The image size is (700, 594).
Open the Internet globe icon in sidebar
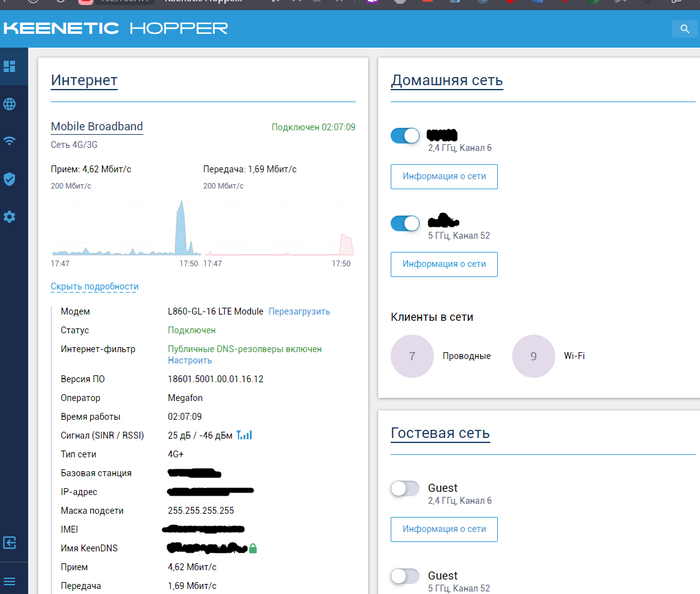pyautogui.click(x=9, y=104)
